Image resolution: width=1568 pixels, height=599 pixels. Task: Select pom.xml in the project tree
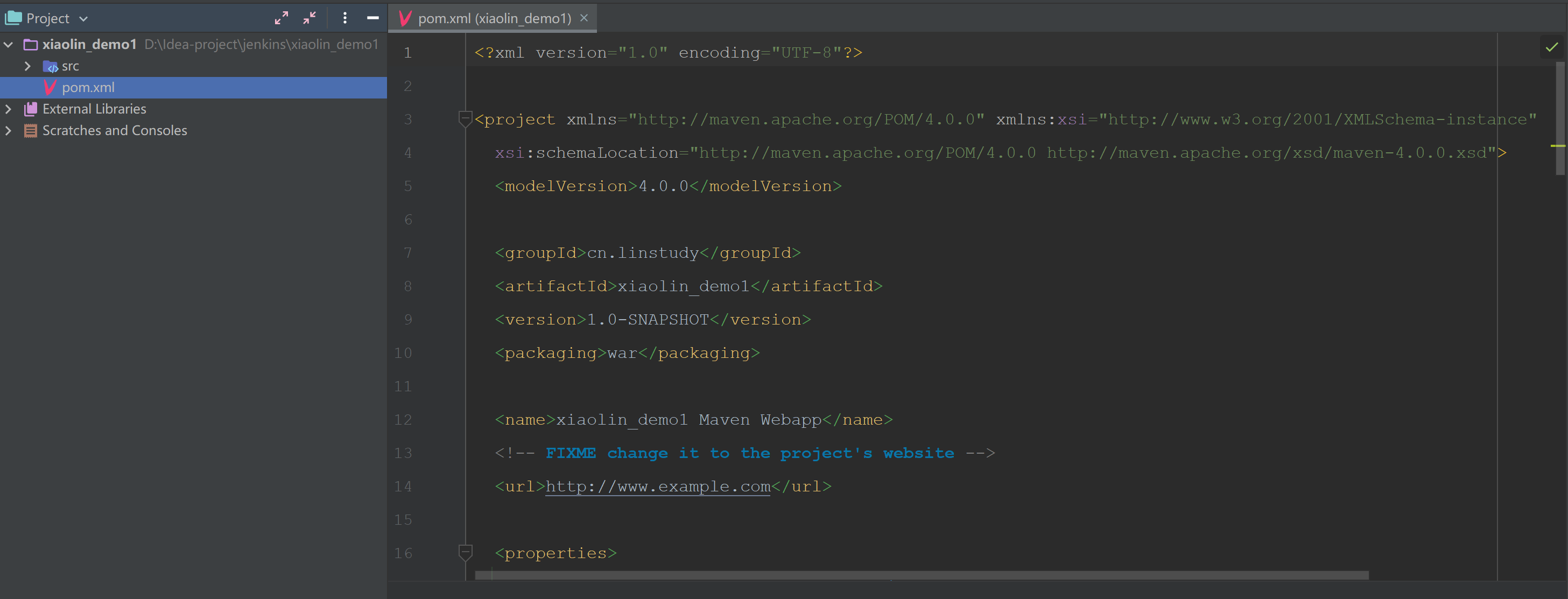tap(88, 87)
